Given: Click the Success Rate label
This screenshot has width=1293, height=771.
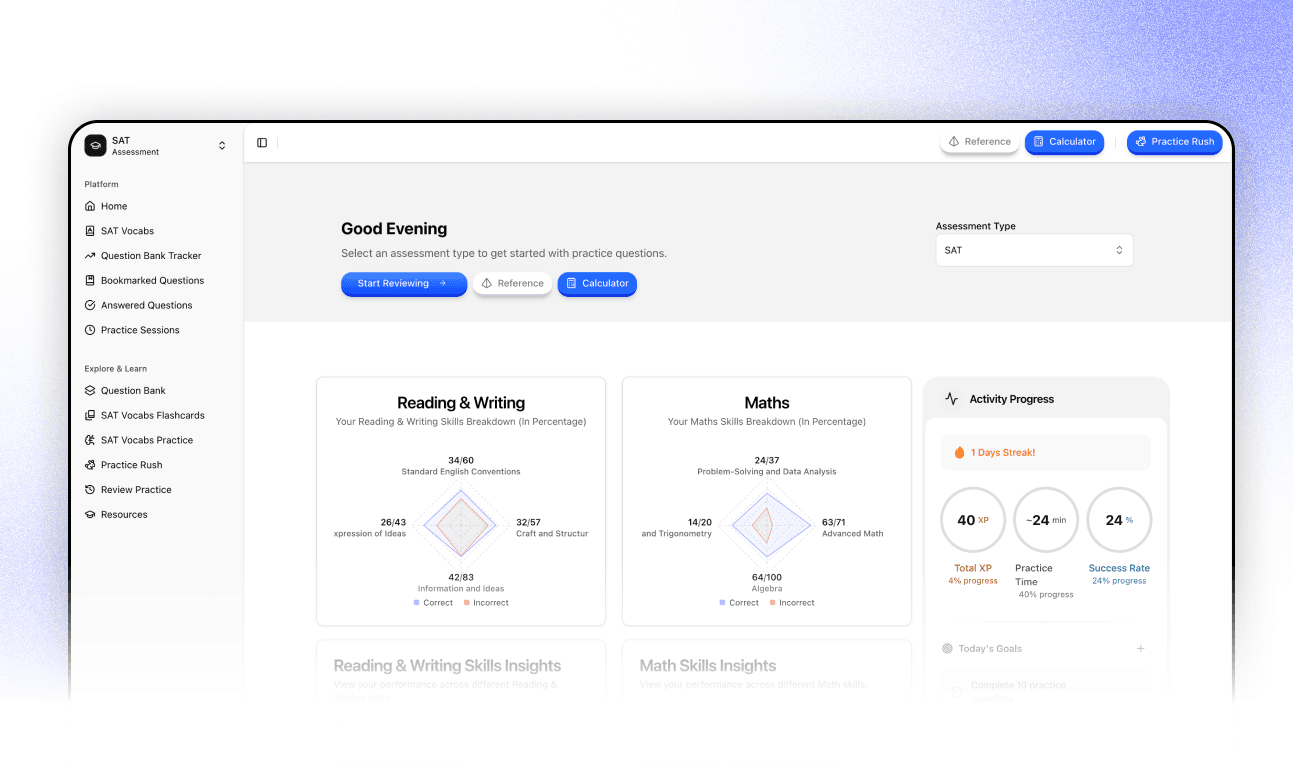Looking at the screenshot, I should tap(1119, 568).
